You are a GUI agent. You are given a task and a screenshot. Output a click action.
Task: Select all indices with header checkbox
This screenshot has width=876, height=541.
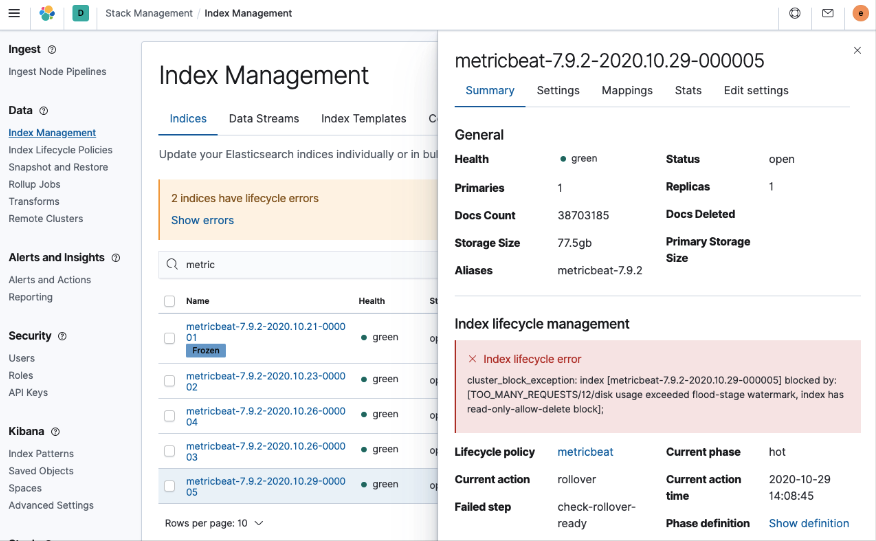point(169,301)
